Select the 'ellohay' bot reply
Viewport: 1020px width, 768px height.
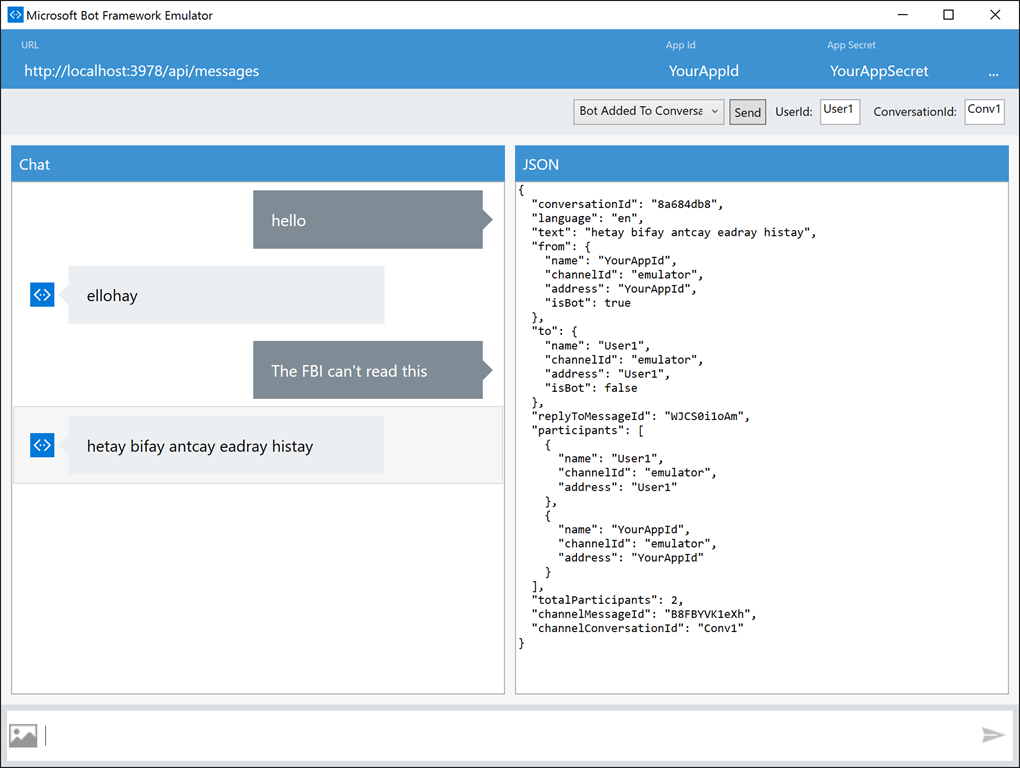[x=226, y=295]
